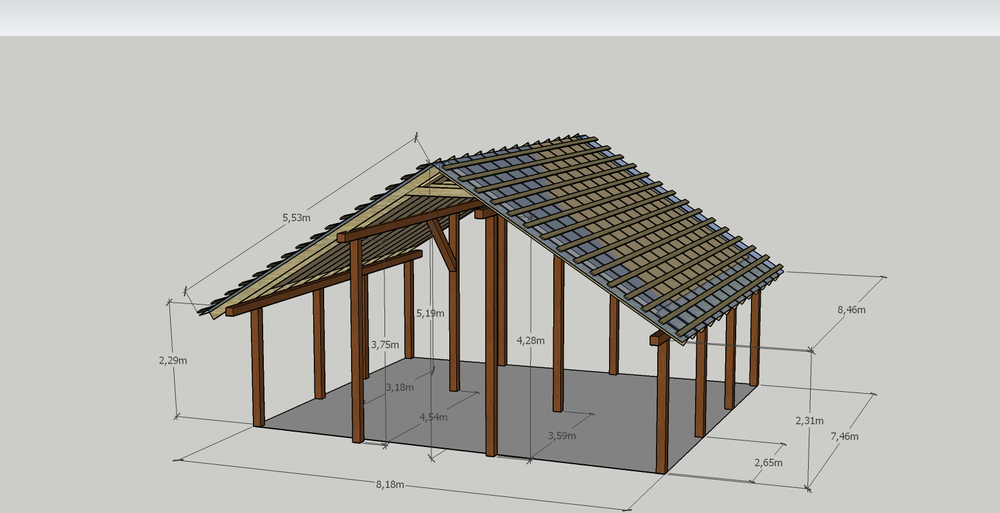Select the light-colored gable fascia board
The image size is (1000, 513).
click(330, 240)
